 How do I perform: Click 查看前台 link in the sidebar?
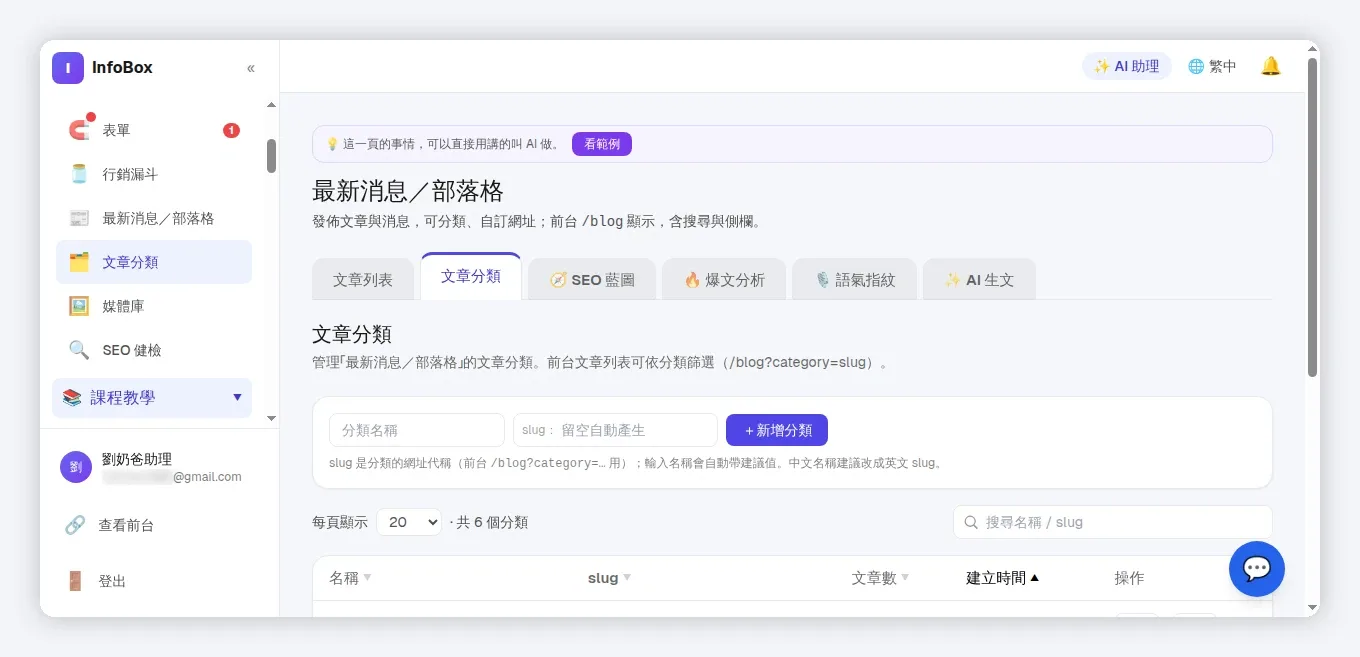126,525
